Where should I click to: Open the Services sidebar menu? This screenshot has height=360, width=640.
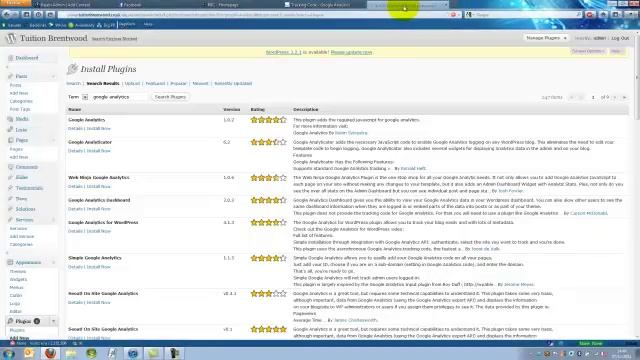24,220
